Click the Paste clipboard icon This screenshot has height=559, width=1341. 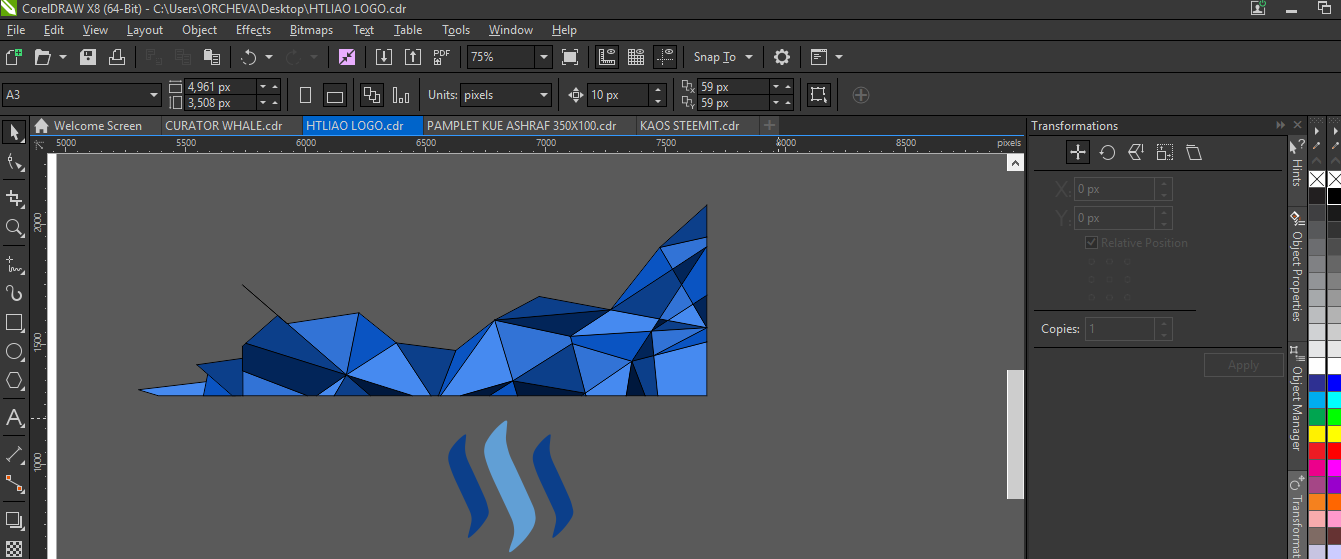point(211,57)
